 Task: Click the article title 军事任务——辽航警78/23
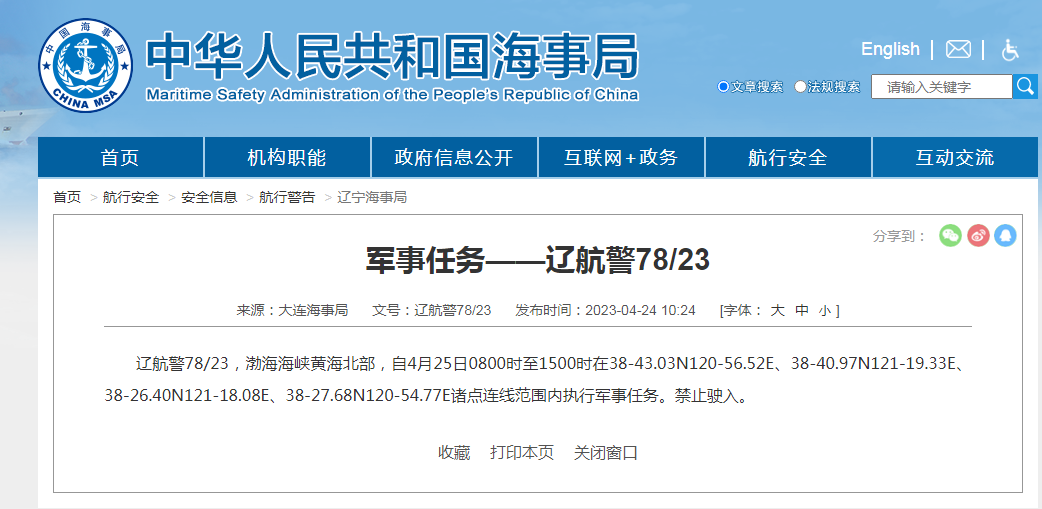click(x=538, y=261)
